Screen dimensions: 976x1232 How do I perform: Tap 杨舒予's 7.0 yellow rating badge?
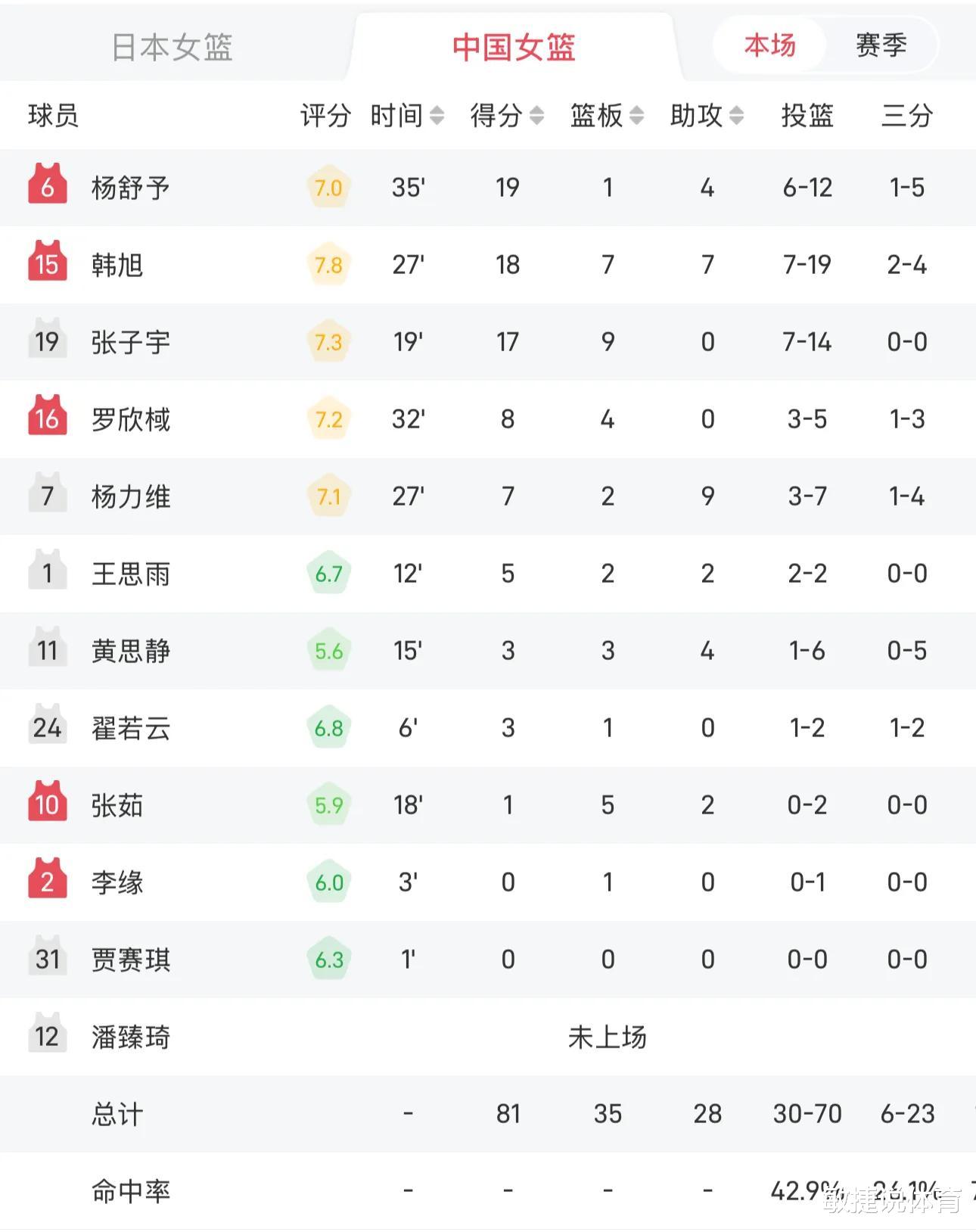pyautogui.click(x=328, y=188)
